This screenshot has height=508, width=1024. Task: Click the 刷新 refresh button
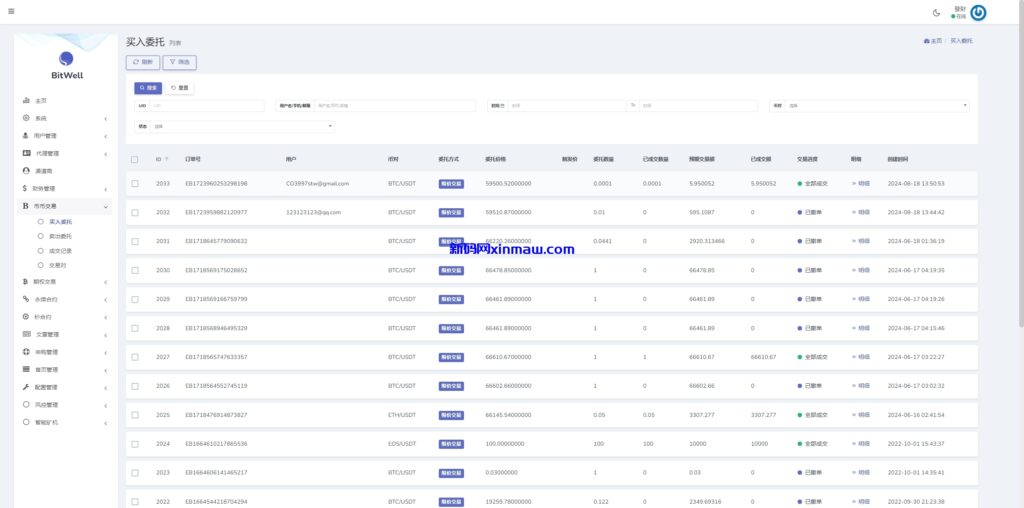coord(143,62)
